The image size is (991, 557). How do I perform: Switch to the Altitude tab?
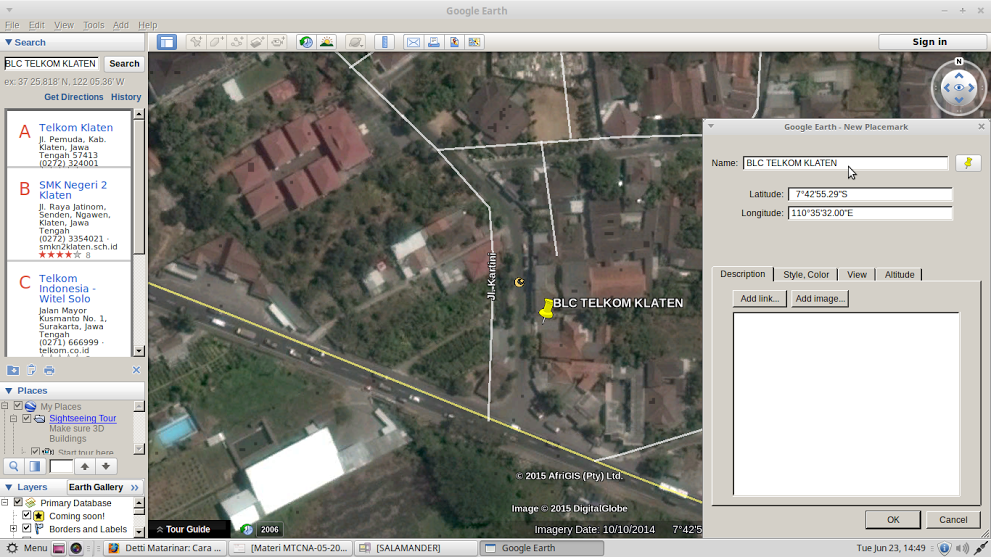pyautogui.click(x=899, y=274)
